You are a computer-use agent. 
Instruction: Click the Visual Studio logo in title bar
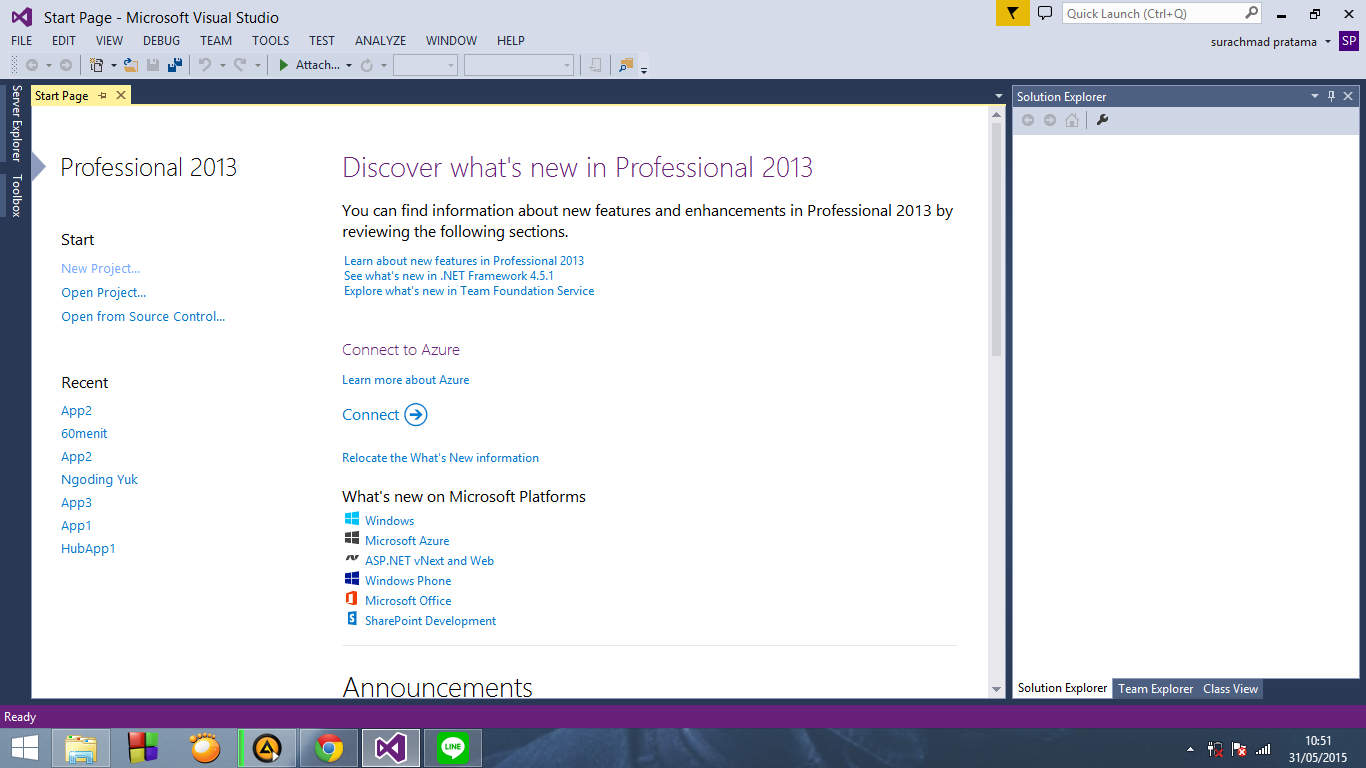click(22, 16)
